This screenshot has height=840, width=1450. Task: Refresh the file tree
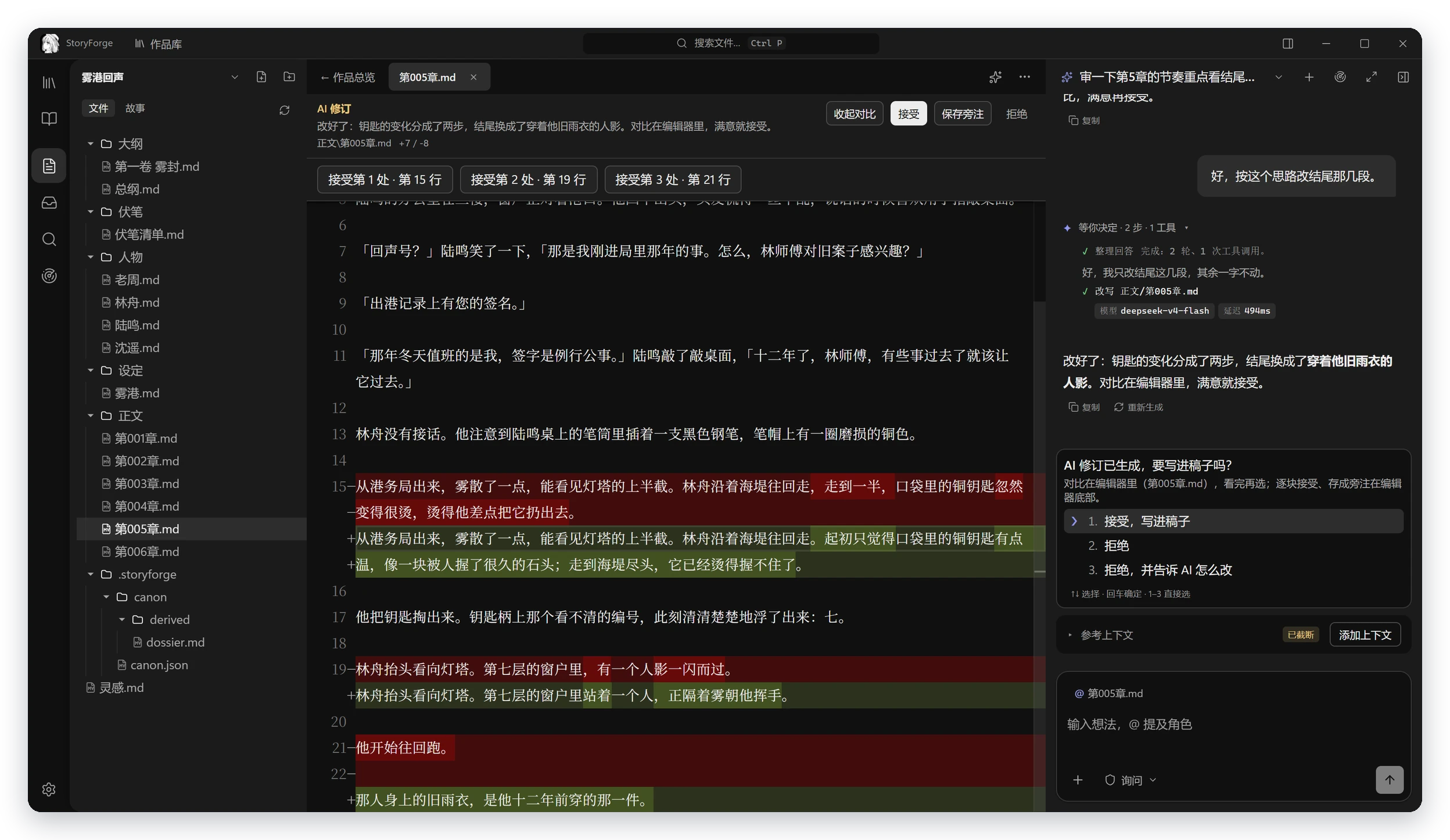pos(284,110)
